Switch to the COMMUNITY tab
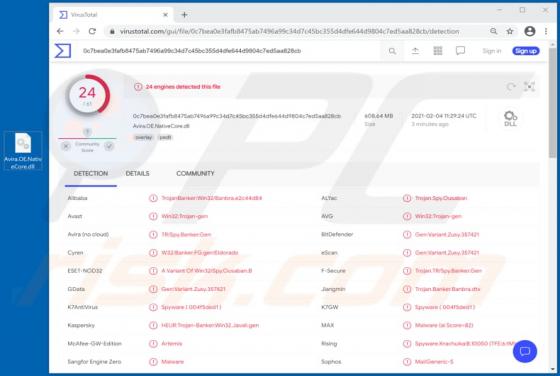Viewport: 560px width, 376px height. [195, 174]
